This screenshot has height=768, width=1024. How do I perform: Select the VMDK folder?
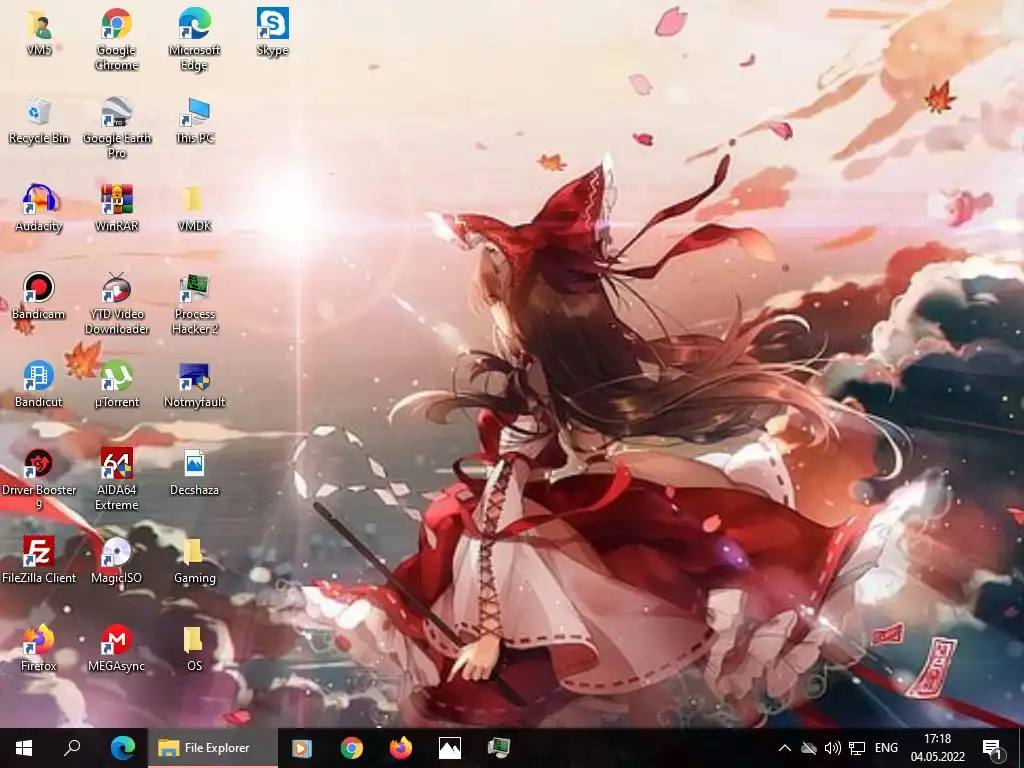coord(195,208)
